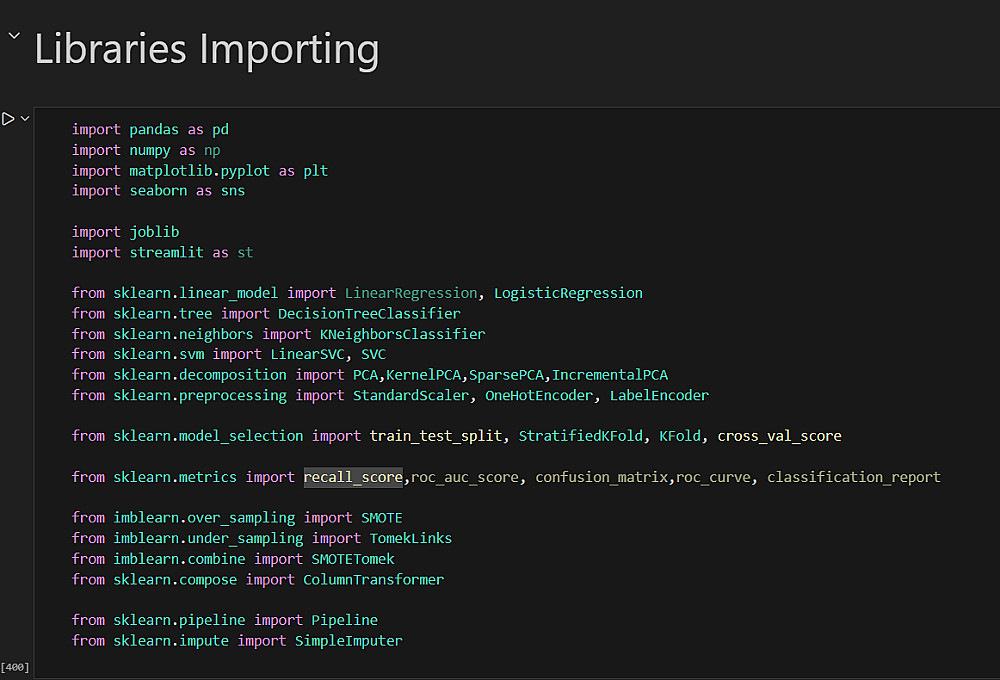Click the Libraries Importing heading

coord(206,49)
